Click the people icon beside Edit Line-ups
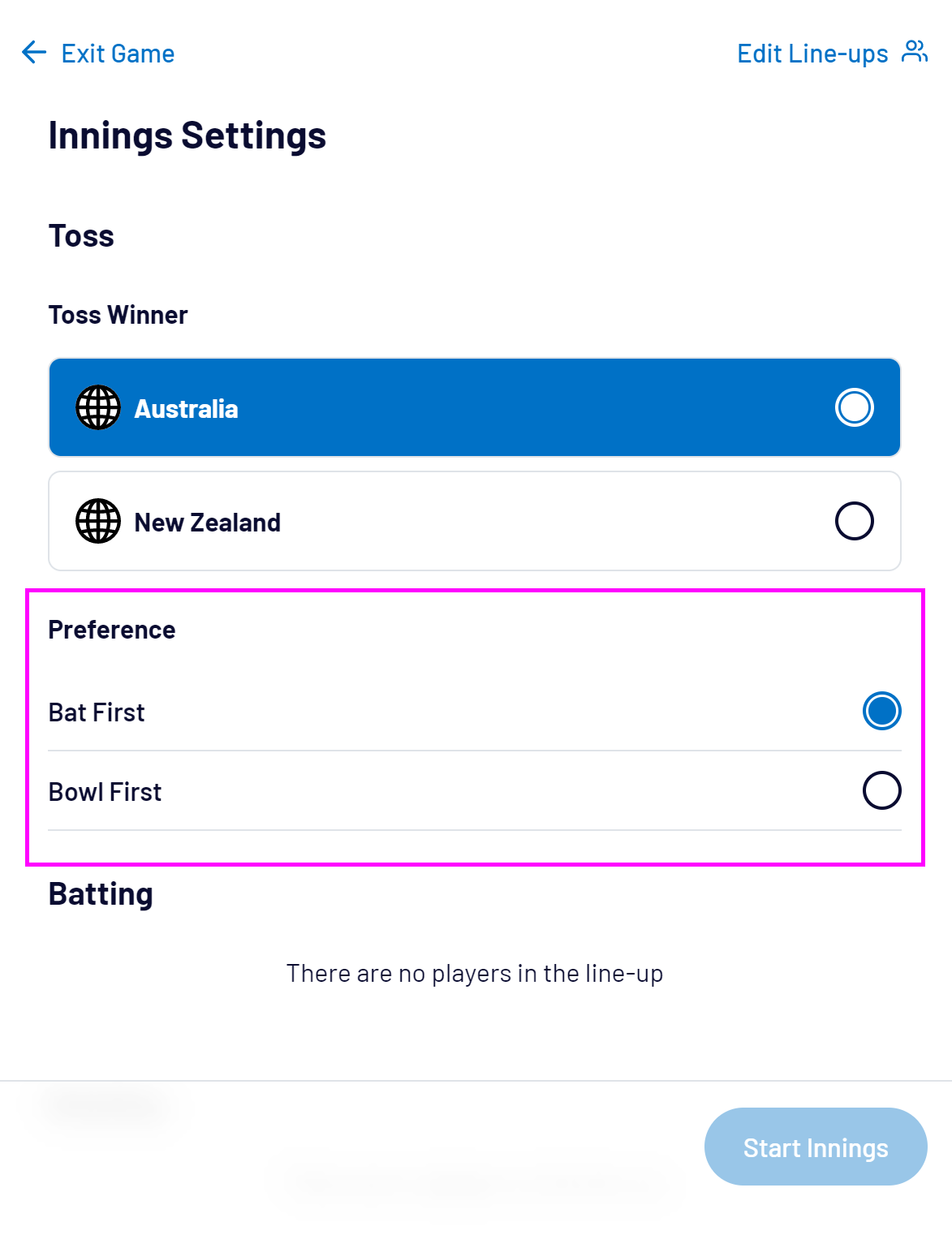 [x=915, y=52]
